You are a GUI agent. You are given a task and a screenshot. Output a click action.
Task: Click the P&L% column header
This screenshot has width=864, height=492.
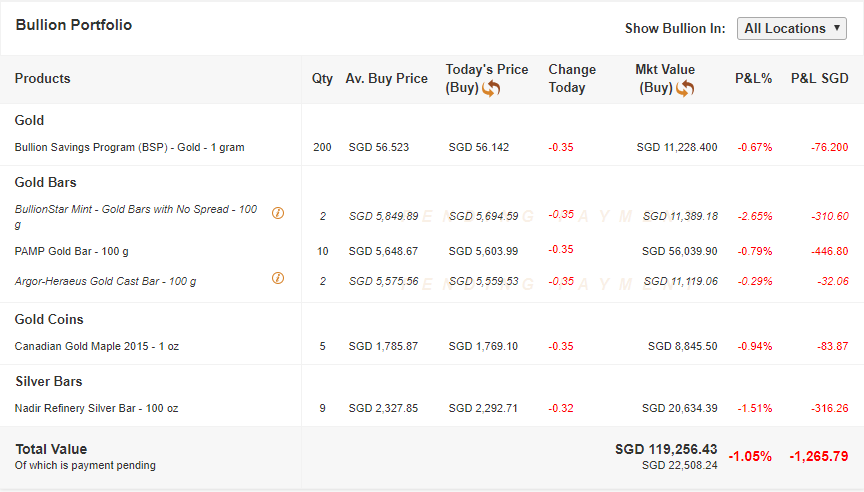point(753,78)
